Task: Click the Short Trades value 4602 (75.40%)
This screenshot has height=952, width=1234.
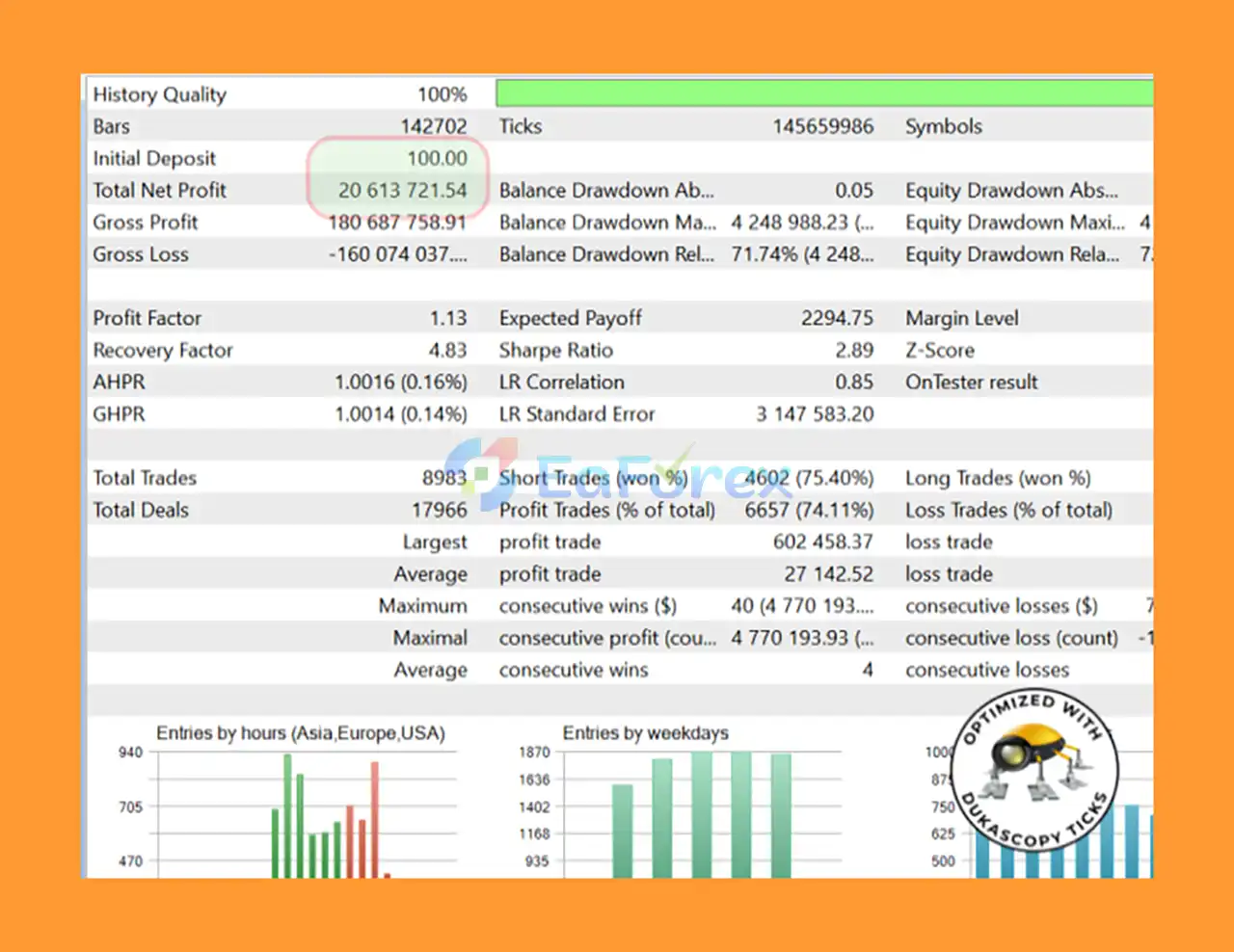Action: [x=809, y=477]
